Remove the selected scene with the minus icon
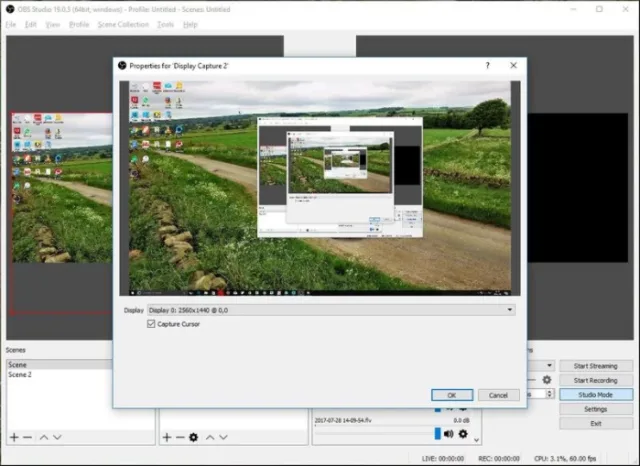640x466 pixels. coord(27,437)
